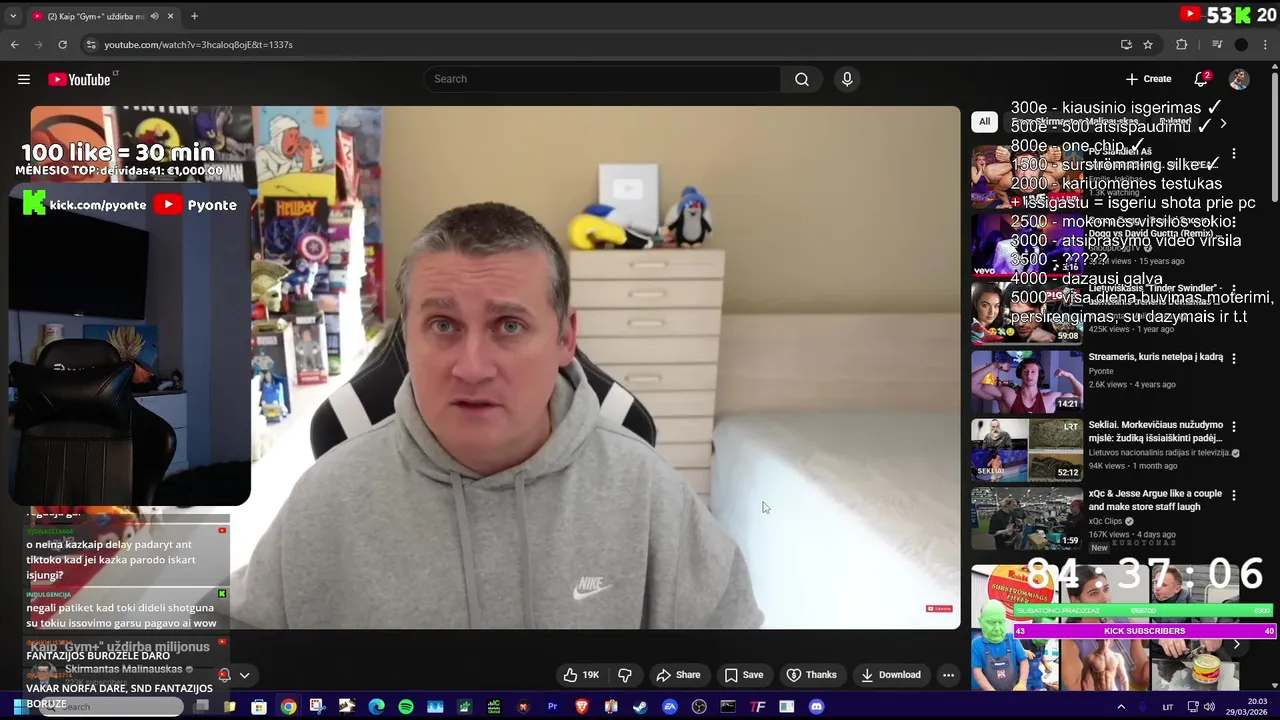Select the All filter chip
1280x720 pixels.
984,122
